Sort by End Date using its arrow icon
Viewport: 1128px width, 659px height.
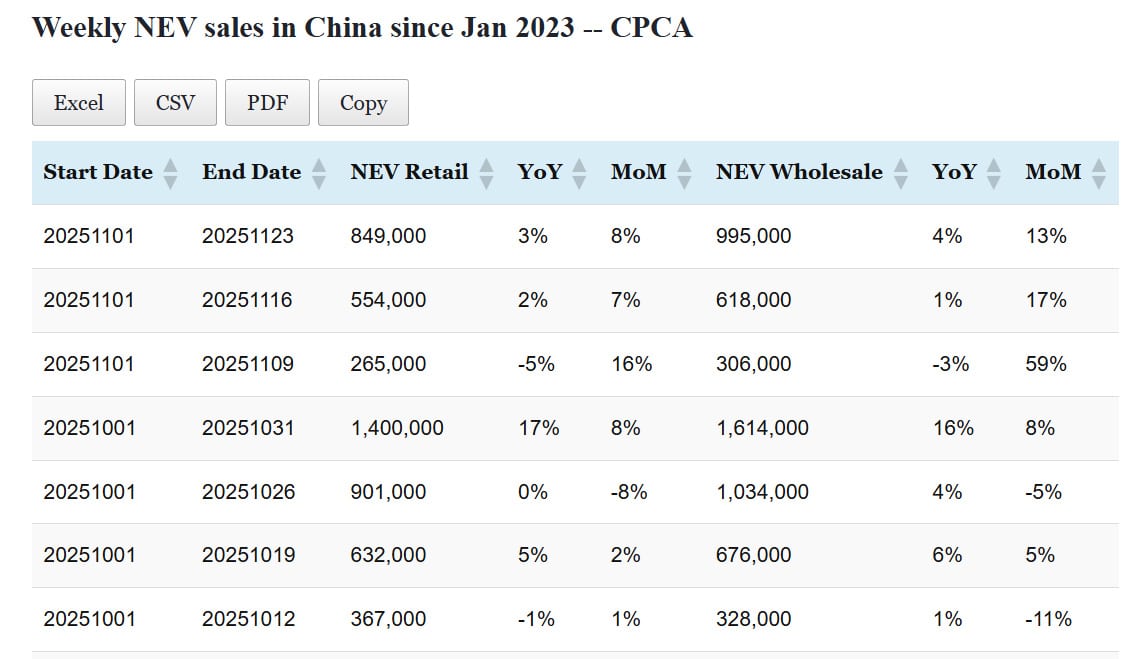319,173
